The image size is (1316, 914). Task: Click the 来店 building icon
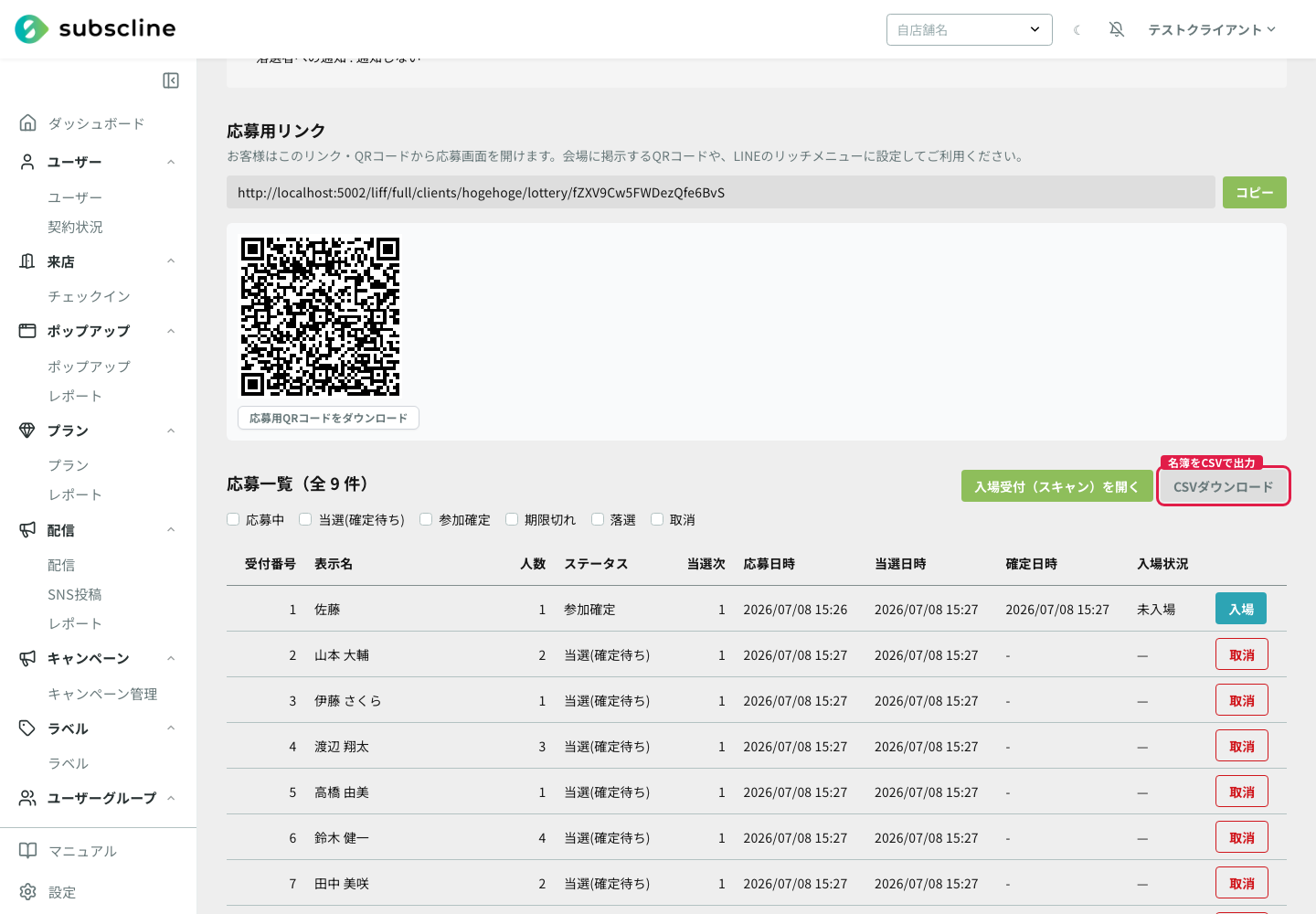coord(28,261)
